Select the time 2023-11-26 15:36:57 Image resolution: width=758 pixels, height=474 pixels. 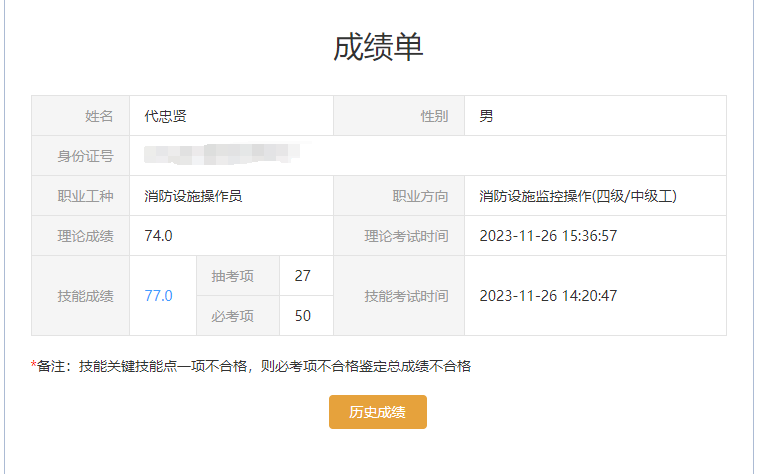pos(548,236)
